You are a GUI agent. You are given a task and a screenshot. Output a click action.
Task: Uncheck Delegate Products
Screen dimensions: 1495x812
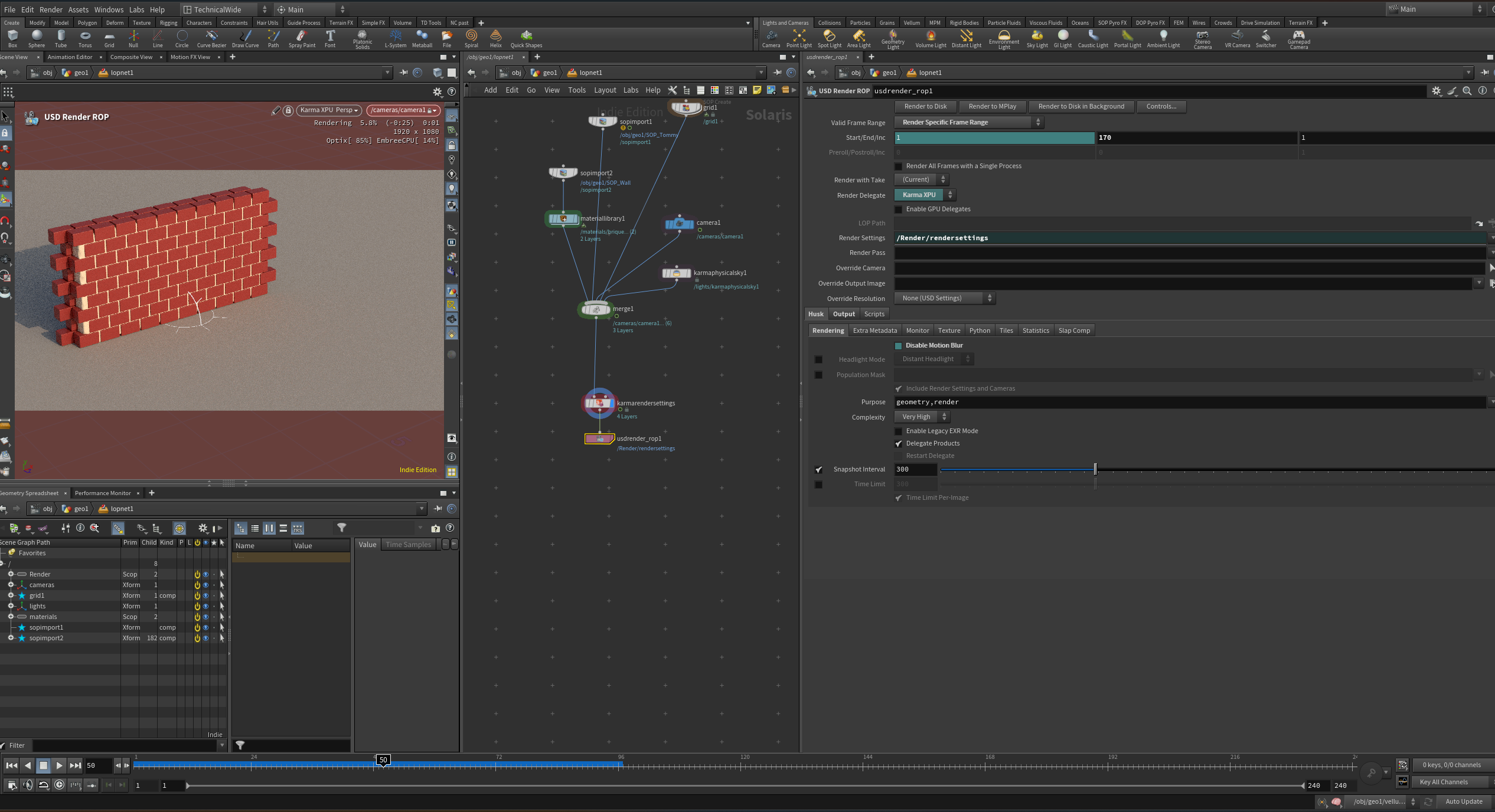pyautogui.click(x=899, y=444)
